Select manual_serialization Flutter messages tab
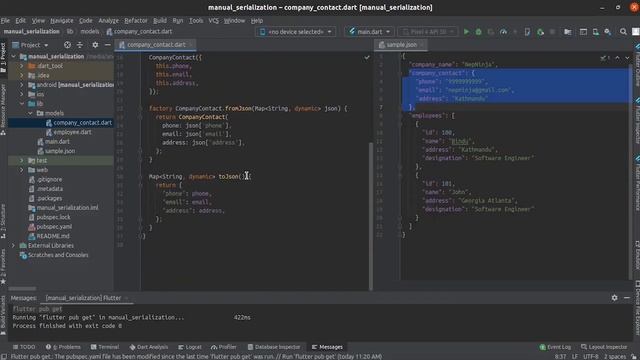 point(83,298)
